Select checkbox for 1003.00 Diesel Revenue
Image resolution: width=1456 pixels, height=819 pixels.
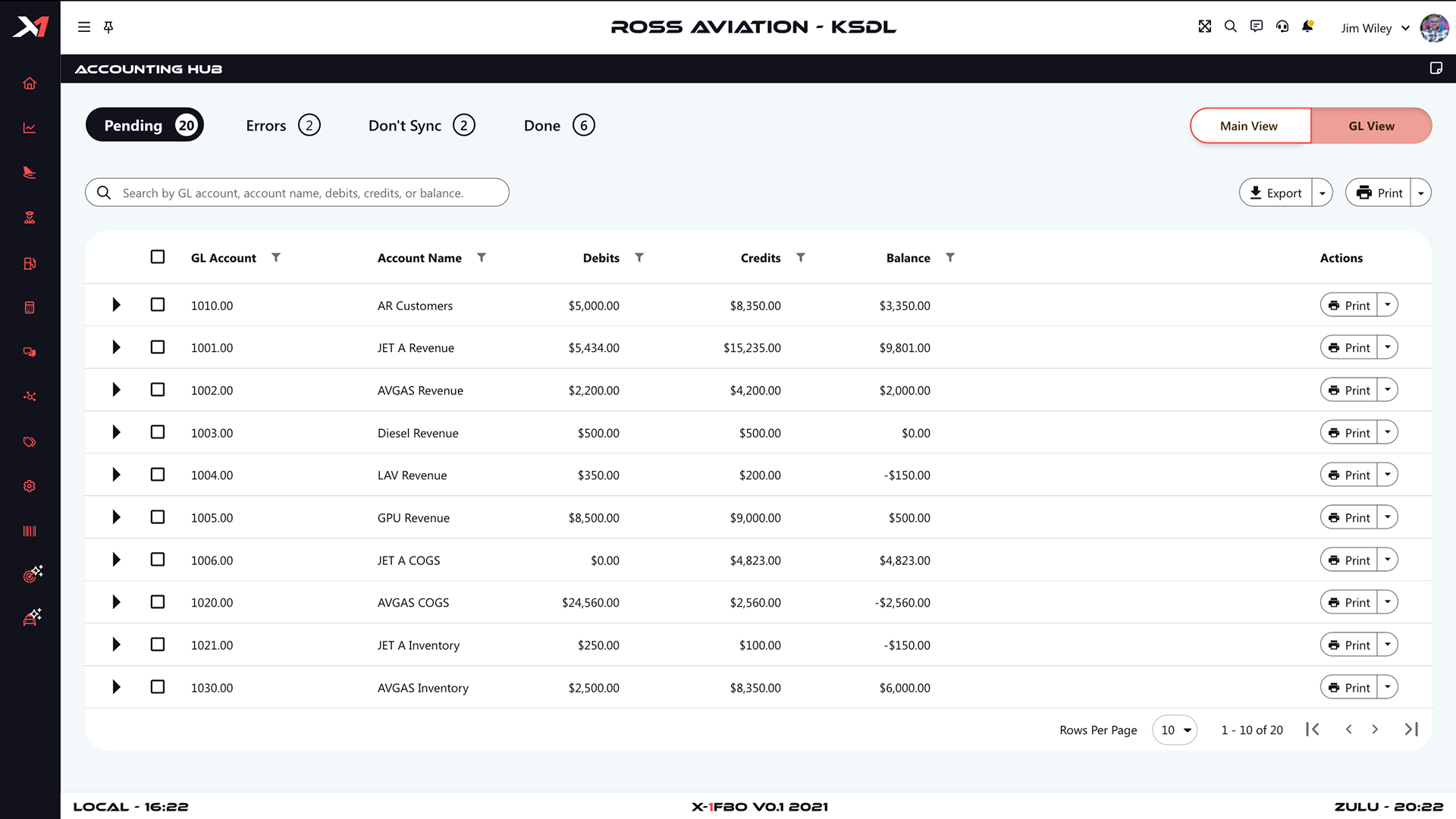[158, 432]
